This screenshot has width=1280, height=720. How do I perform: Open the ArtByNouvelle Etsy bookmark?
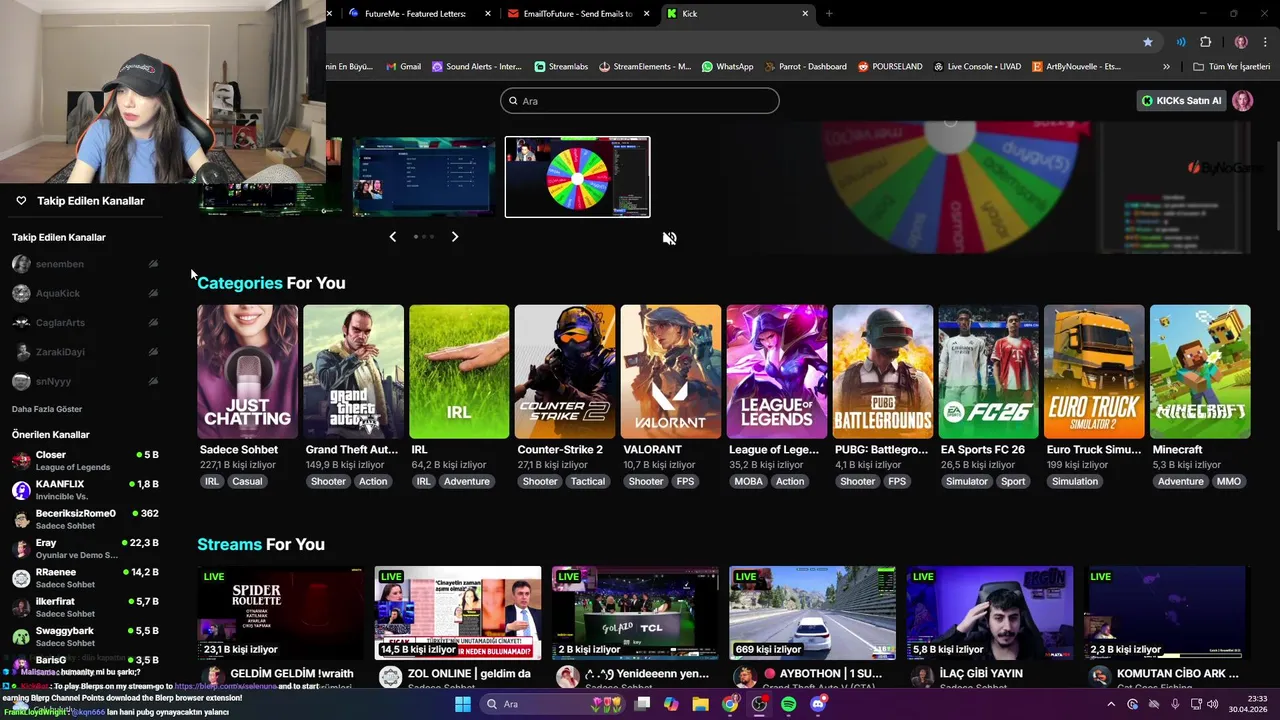pyautogui.click(x=1077, y=66)
